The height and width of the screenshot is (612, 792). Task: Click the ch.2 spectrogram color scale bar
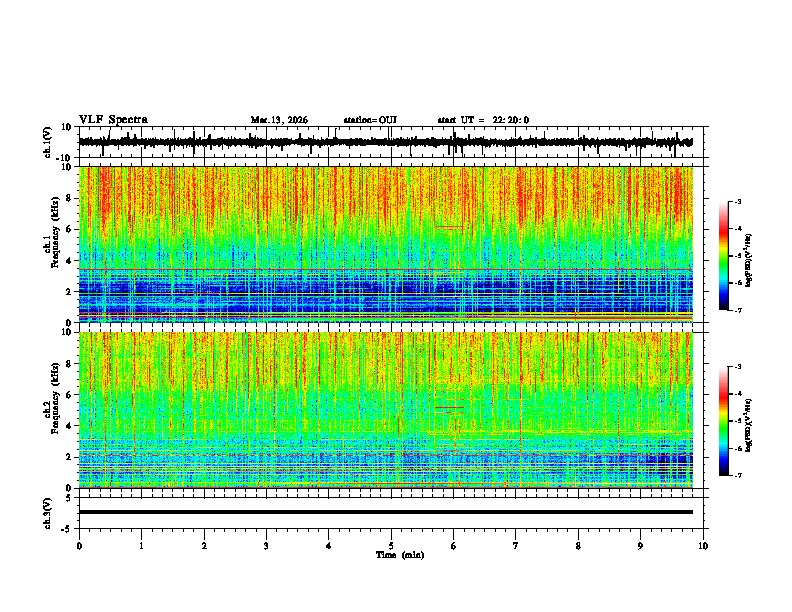pyautogui.click(x=724, y=421)
